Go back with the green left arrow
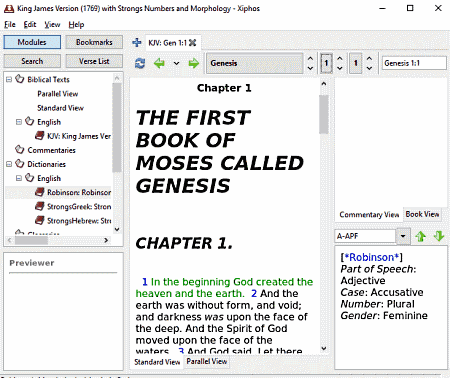This screenshot has width=450, height=378. (159, 63)
